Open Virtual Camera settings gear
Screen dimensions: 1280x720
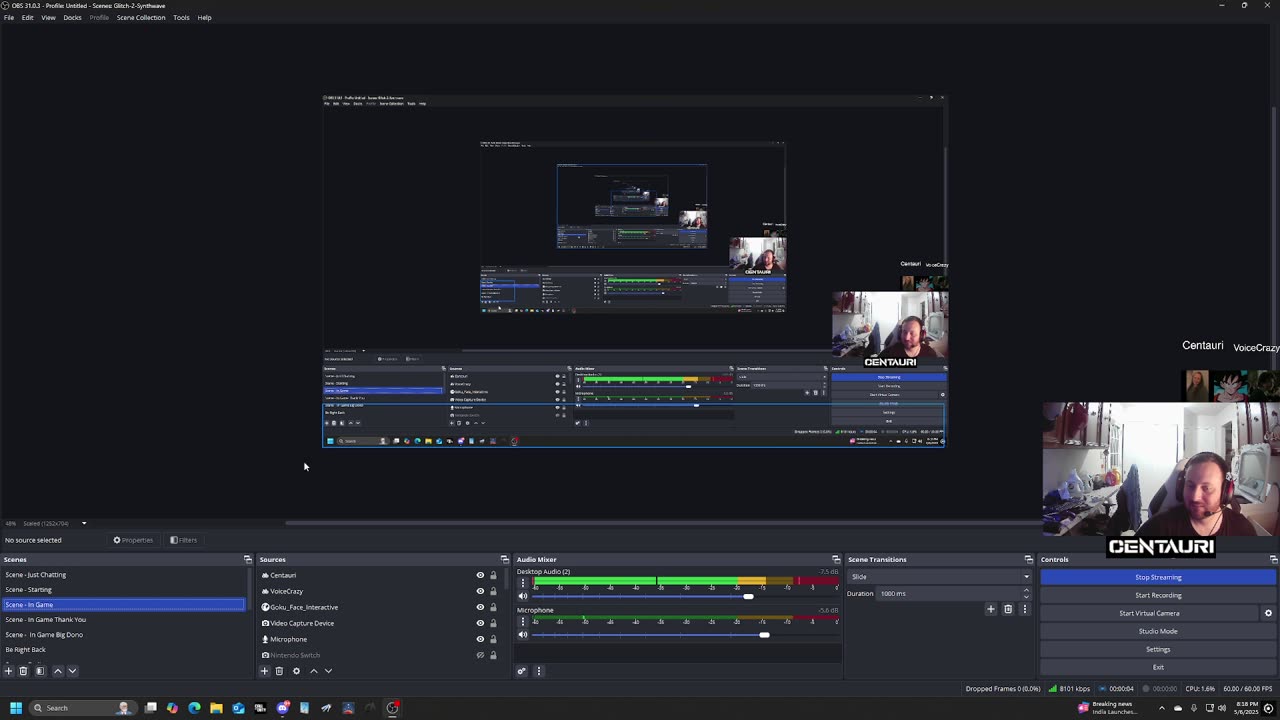(x=1268, y=613)
